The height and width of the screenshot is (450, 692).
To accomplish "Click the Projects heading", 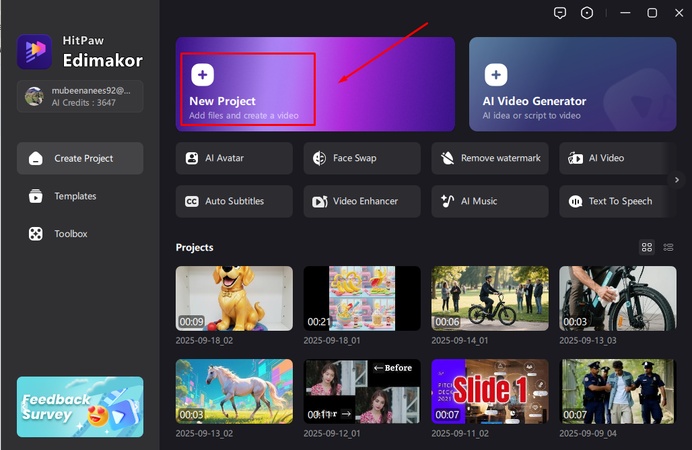I will [x=195, y=248].
